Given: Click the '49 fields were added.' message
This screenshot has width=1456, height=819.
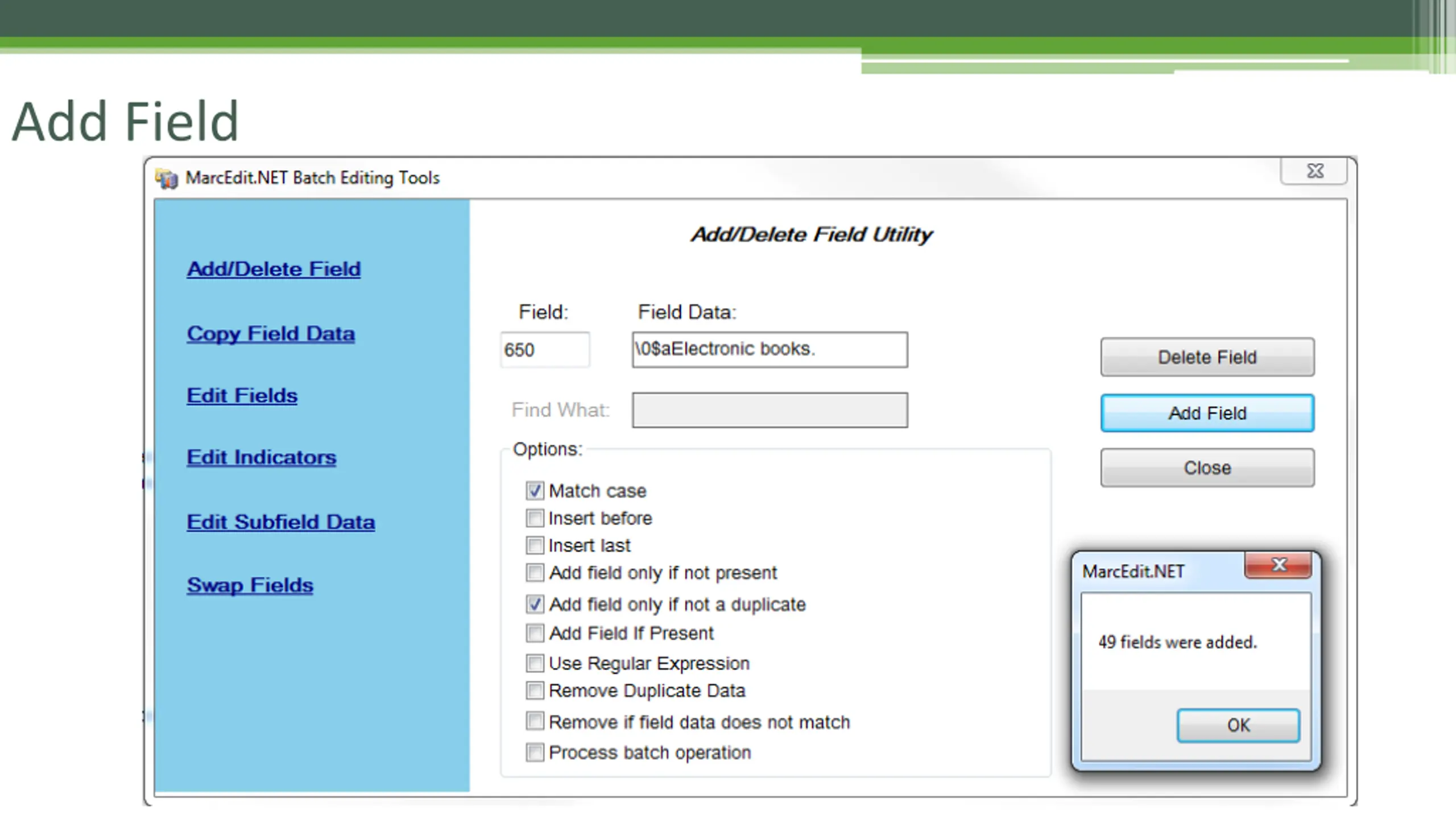Looking at the screenshot, I should [1177, 642].
